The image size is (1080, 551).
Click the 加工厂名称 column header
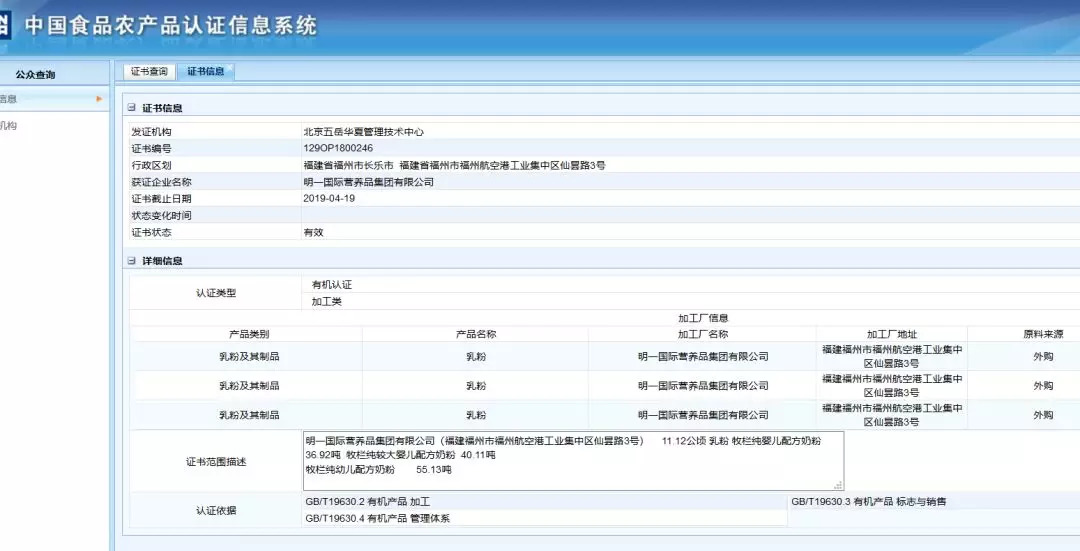pos(703,334)
